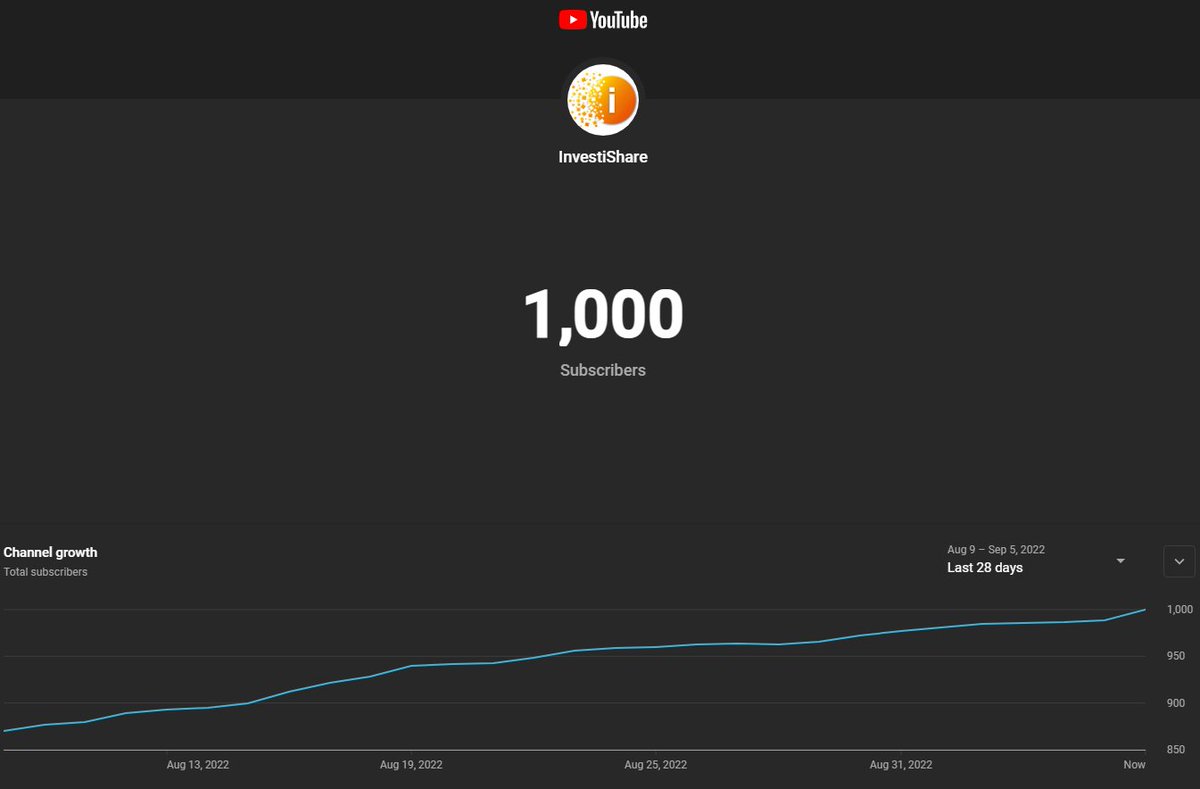Click the Aug 31, 2022 axis label
This screenshot has width=1200, height=789.
(x=901, y=765)
